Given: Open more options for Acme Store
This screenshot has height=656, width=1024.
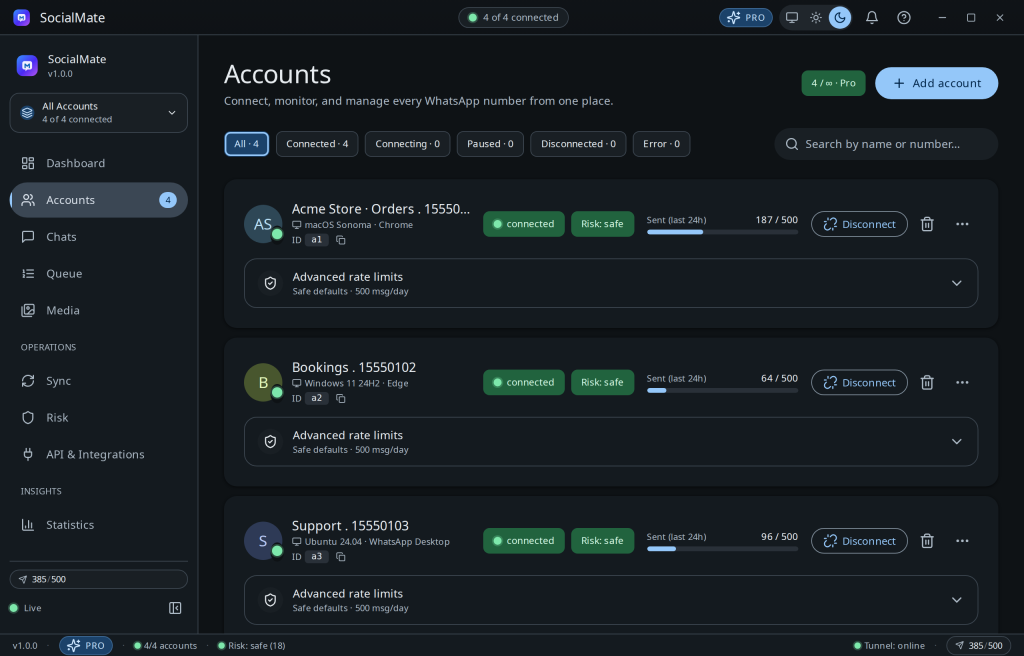Looking at the screenshot, I should (x=962, y=224).
